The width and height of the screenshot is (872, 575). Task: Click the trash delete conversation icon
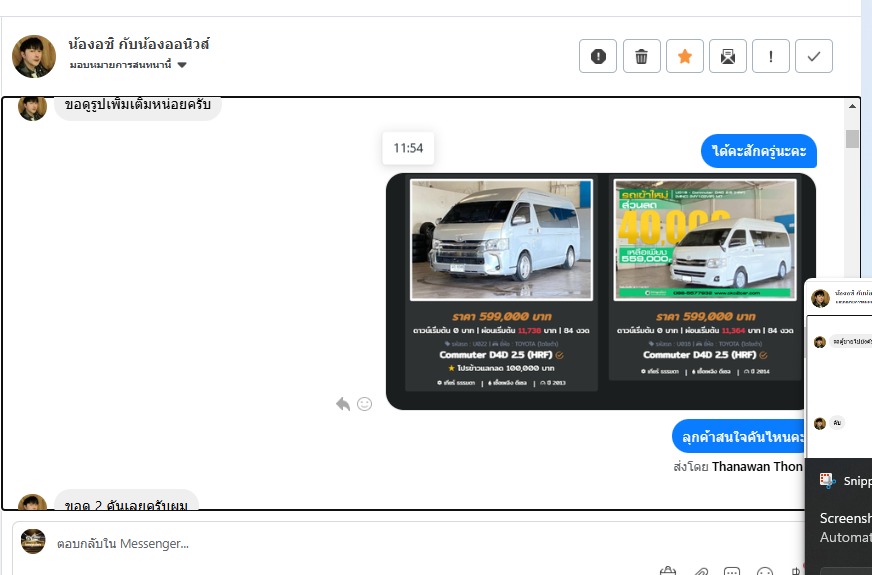641,56
